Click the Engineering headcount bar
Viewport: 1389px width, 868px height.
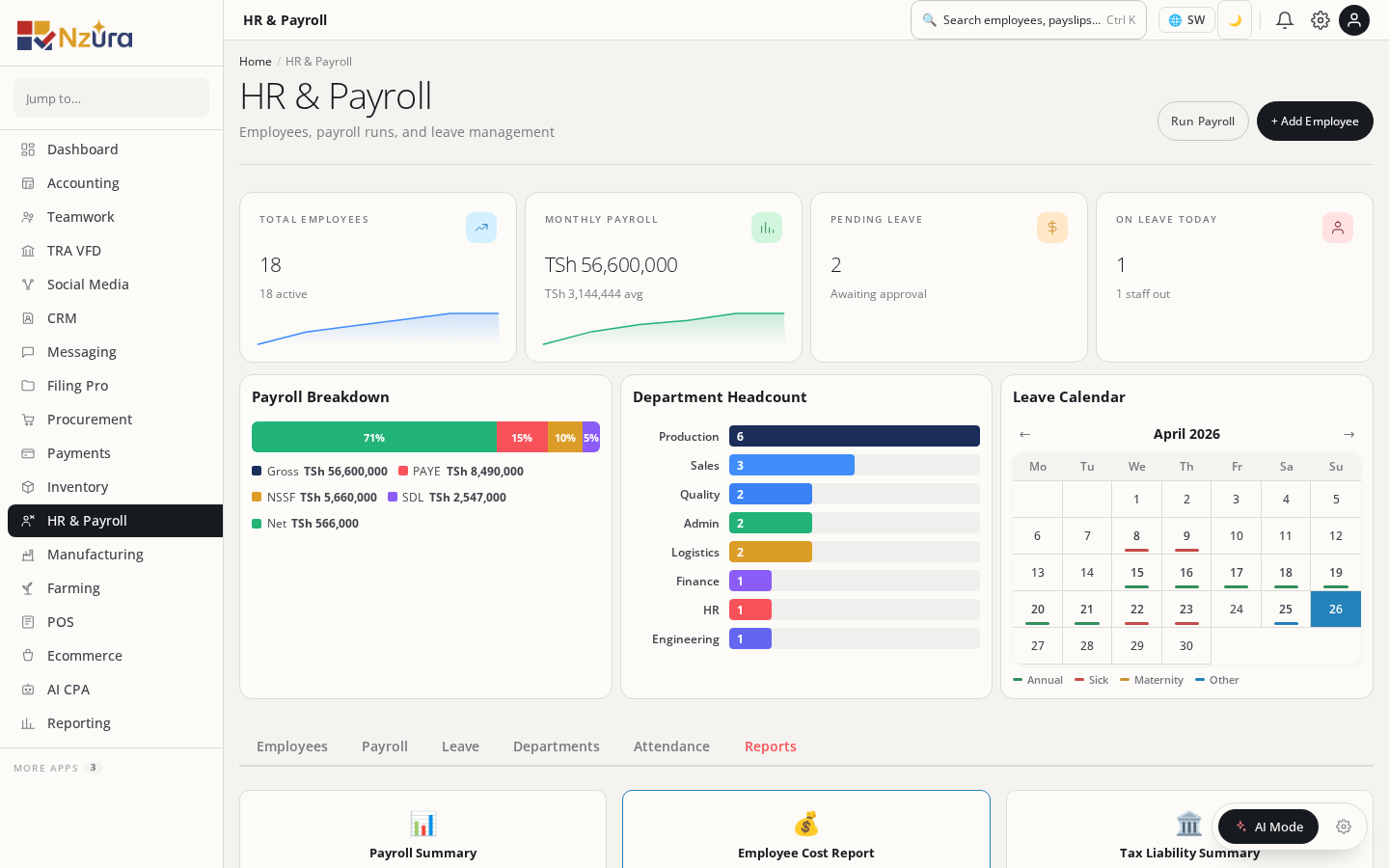click(750, 638)
